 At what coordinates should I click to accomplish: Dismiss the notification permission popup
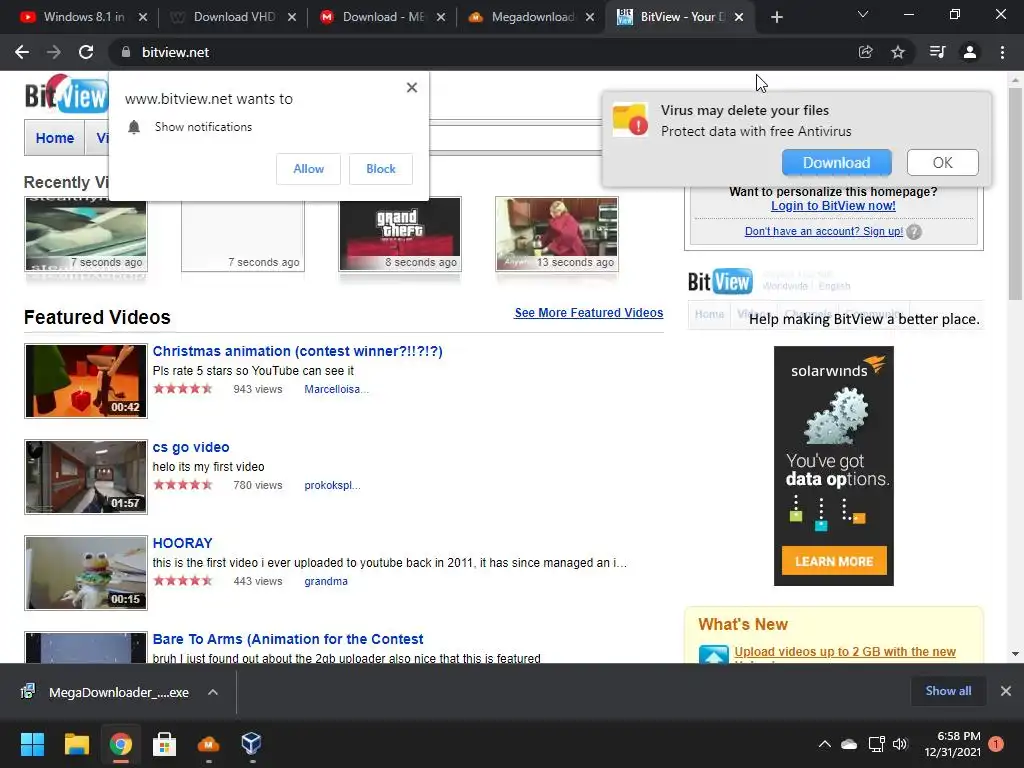click(411, 88)
